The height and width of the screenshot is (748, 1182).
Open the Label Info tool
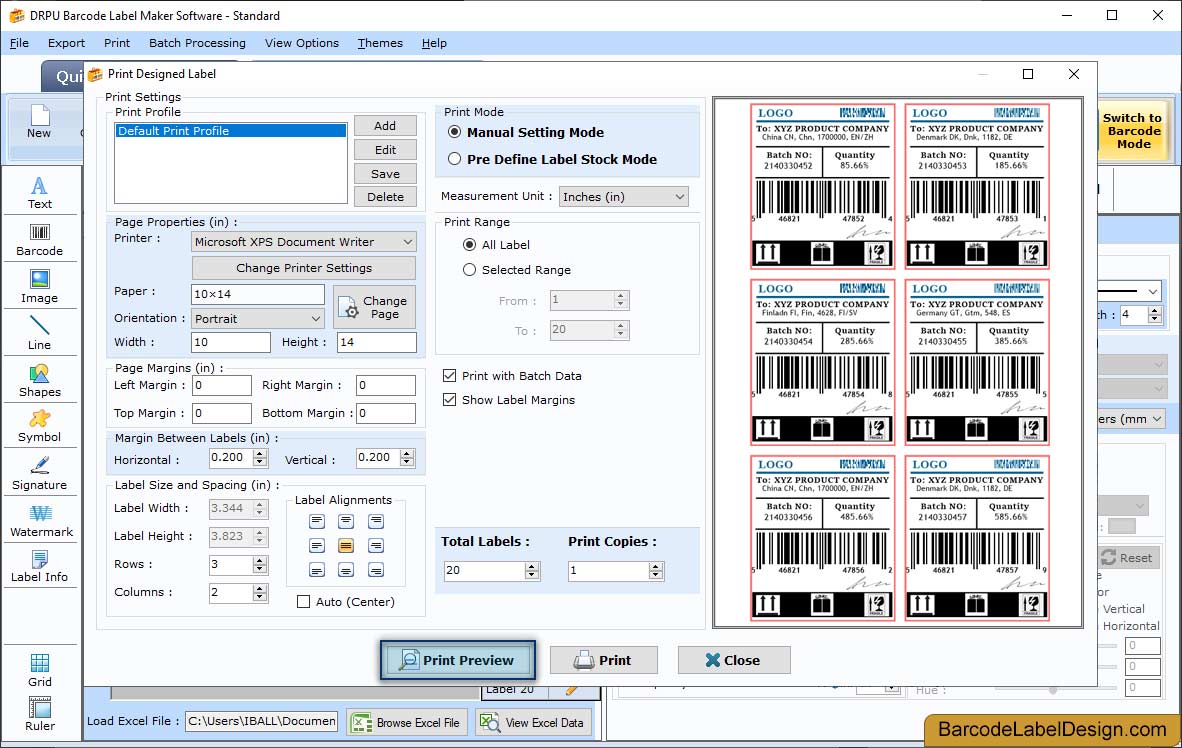(39, 566)
